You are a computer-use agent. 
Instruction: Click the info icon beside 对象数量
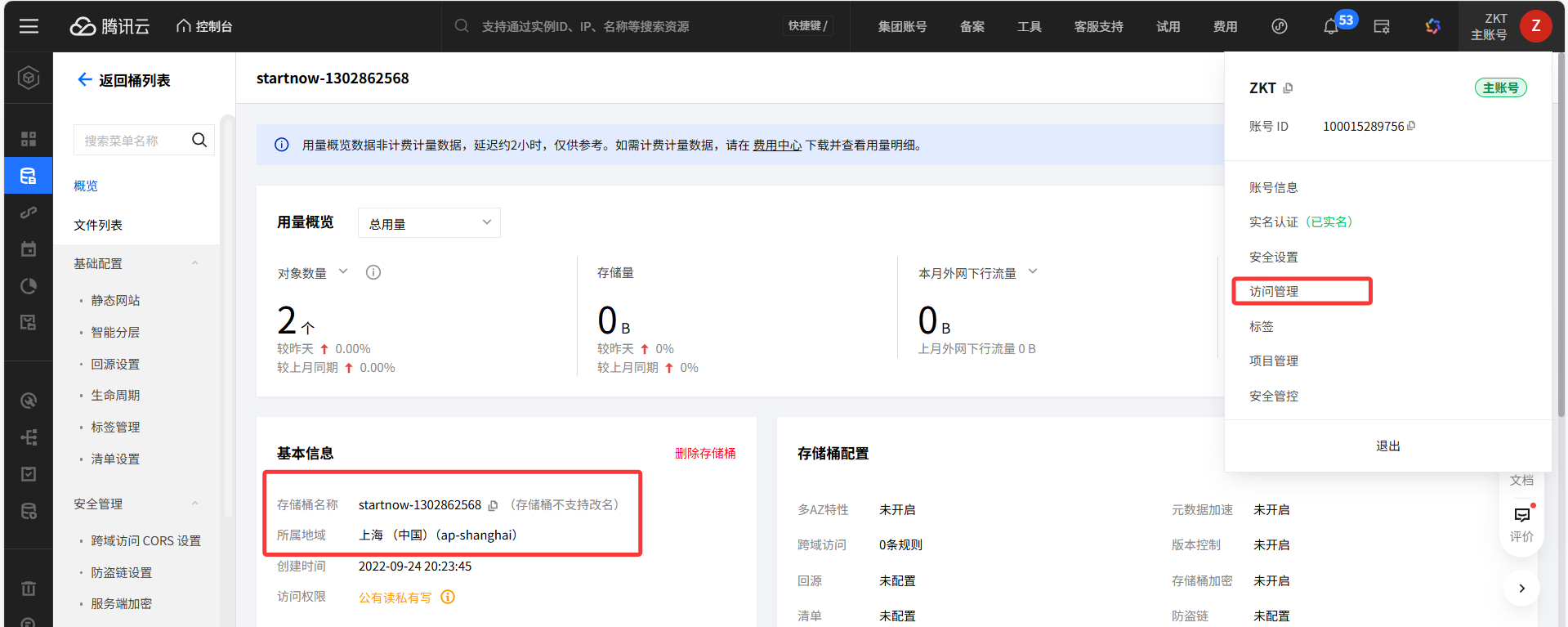coord(373,273)
